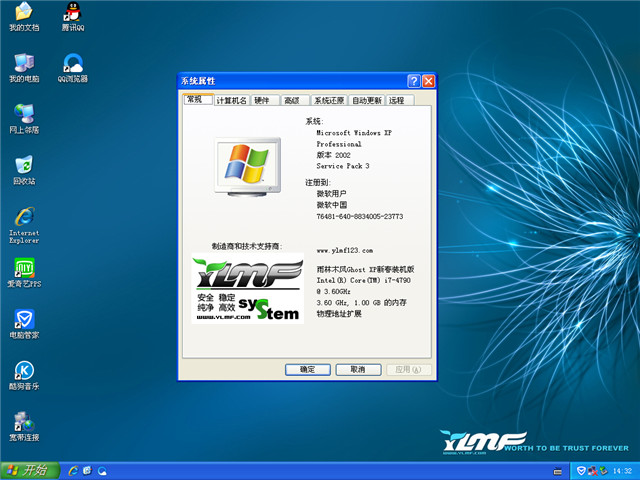Click the help question mark button in 系统属性 title bar
The width and height of the screenshot is (640, 480).
click(413, 81)
